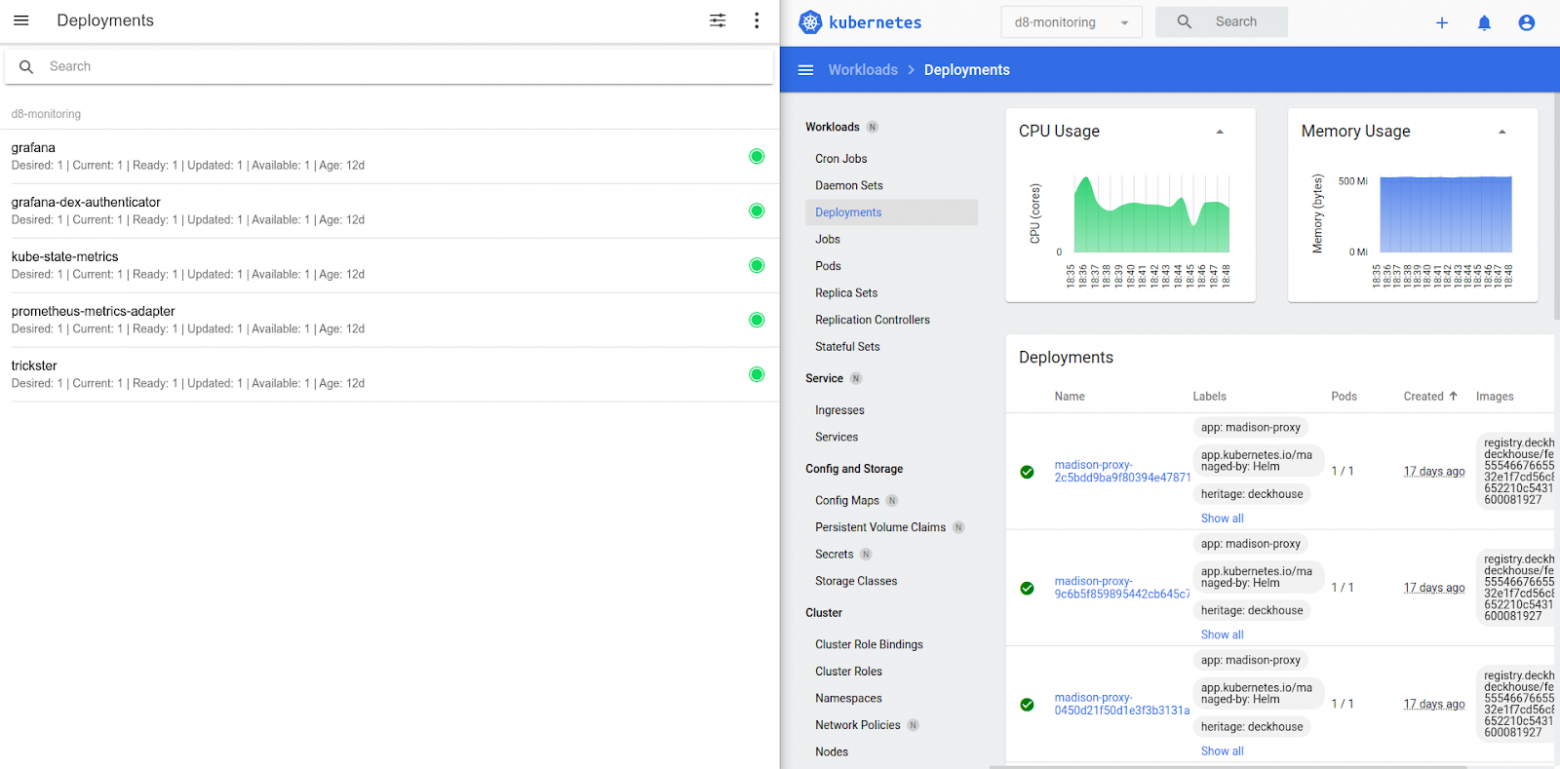The width and height of the screenshot is (1560, 769).
Task: Click green status indicator for grafana
Action: (756, 156)
